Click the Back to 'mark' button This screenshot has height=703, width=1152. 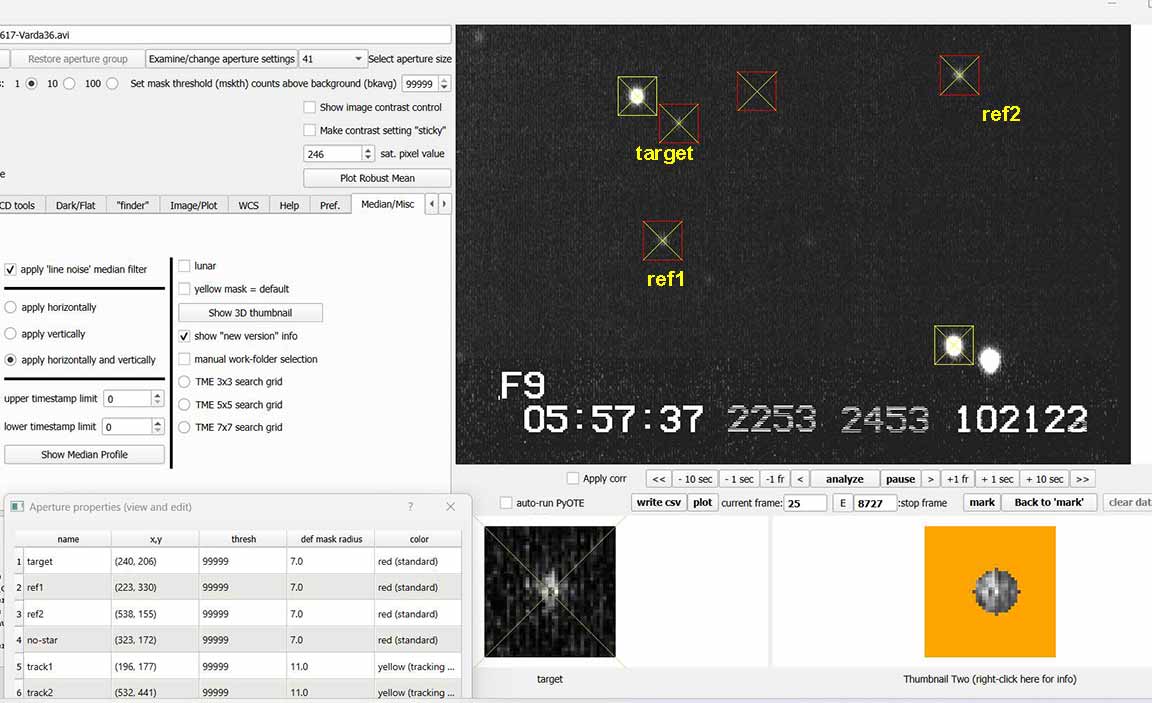pos(1048,502)
